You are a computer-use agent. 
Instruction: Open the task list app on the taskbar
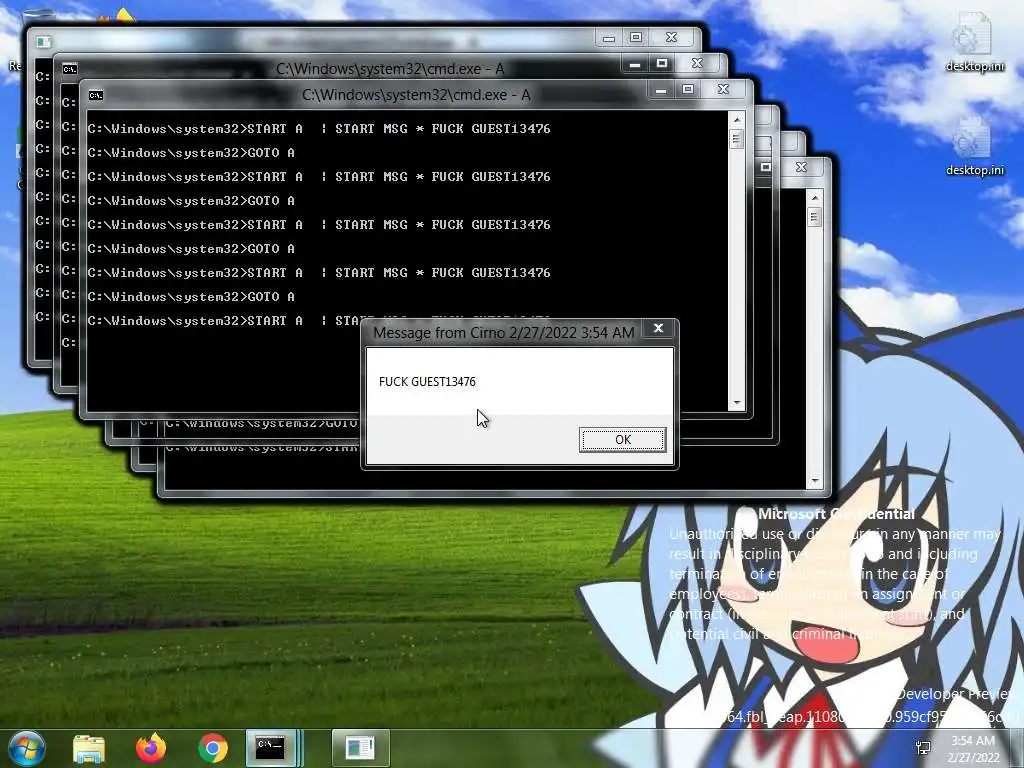[x=360, y=748]
